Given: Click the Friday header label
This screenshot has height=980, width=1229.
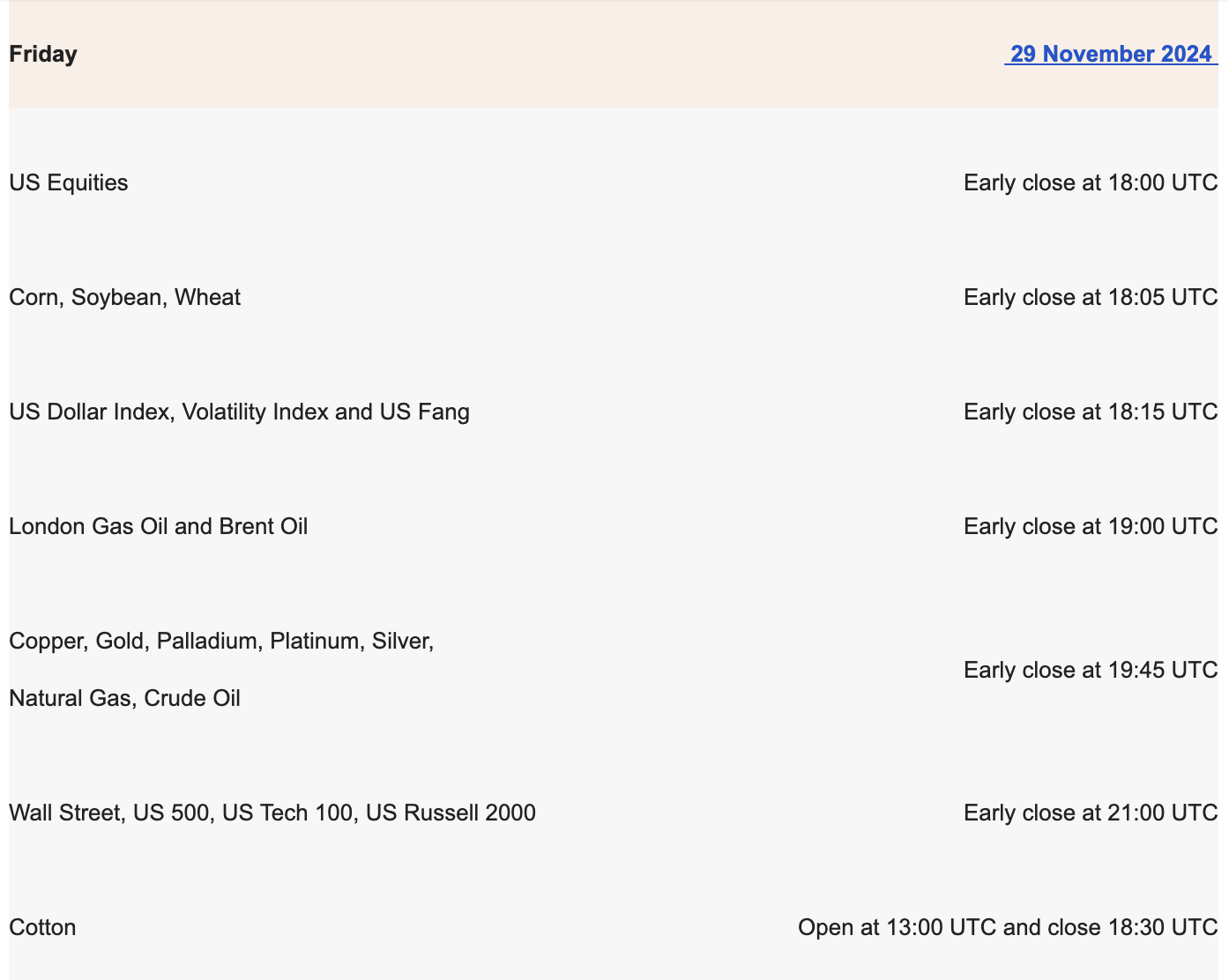Looking at the screenshot, I should coord(42,54).
